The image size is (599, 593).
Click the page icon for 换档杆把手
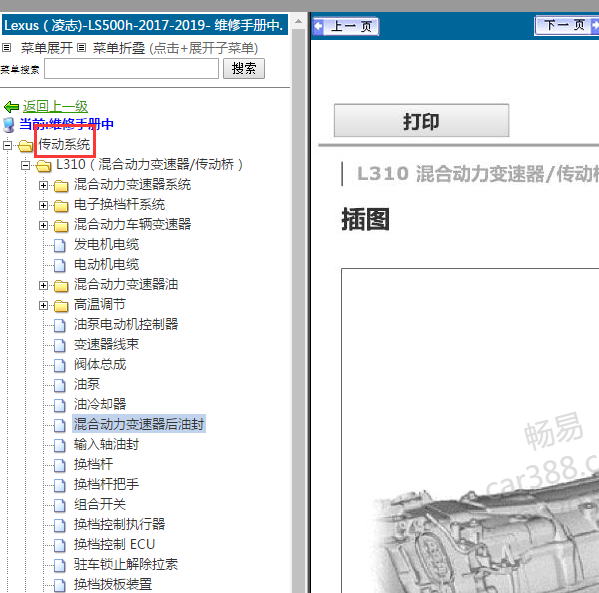[x=60, y=485]
